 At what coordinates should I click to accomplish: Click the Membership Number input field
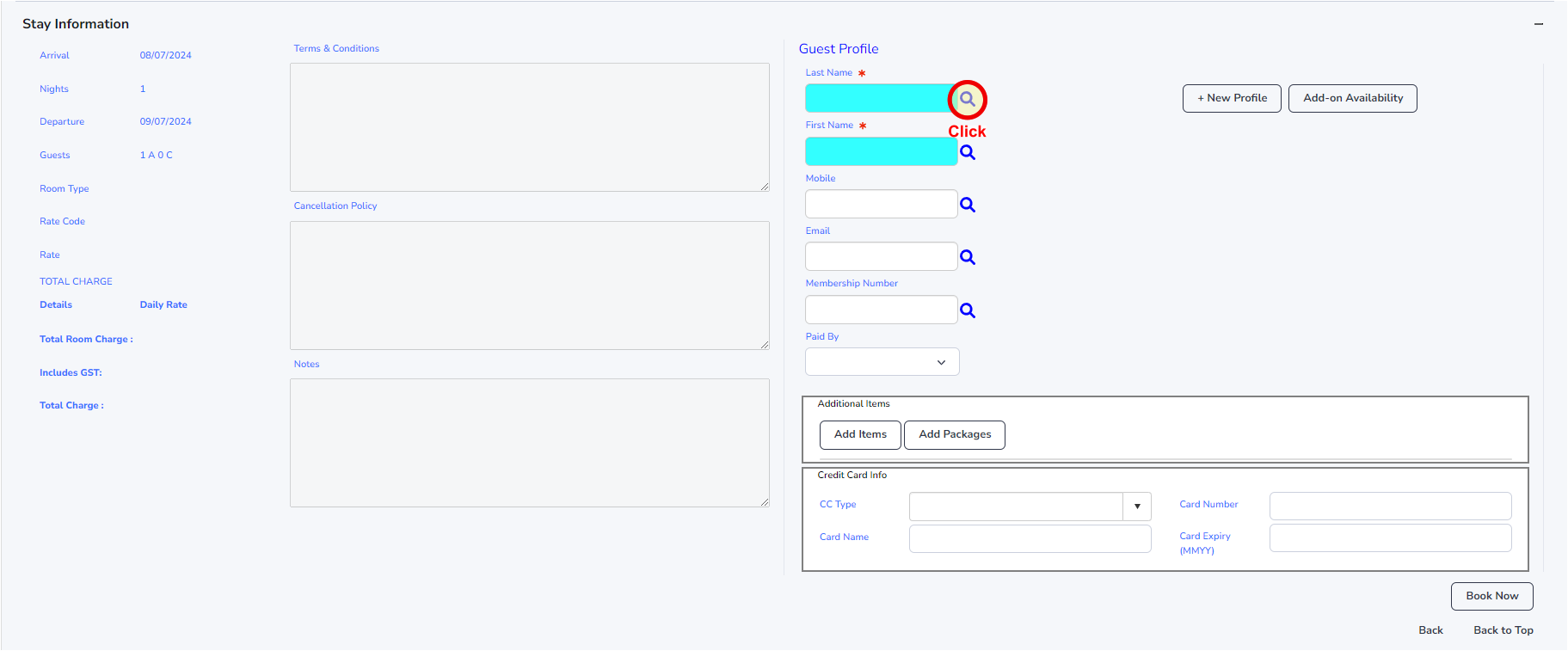881,310
